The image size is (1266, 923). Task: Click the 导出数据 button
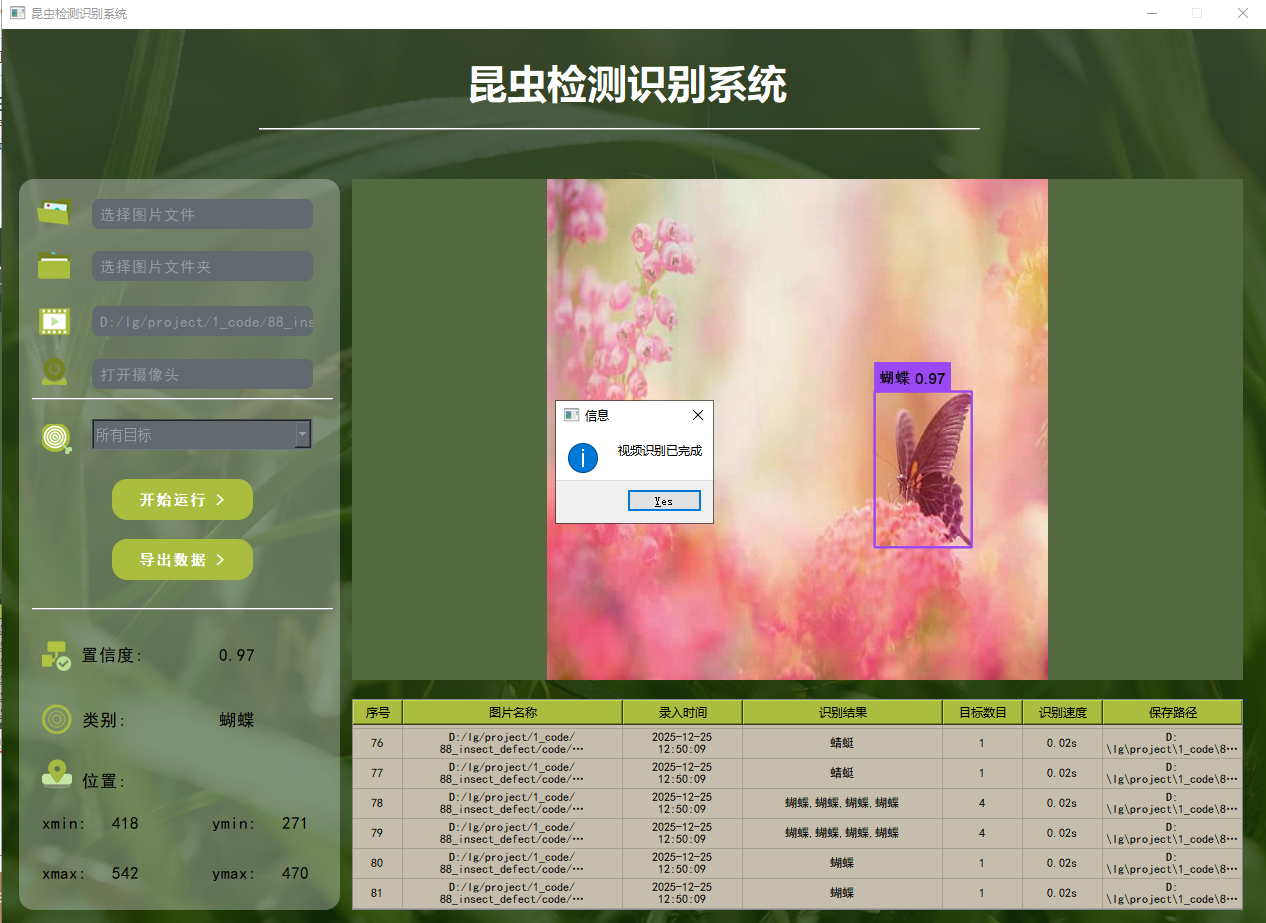point(182,559)
